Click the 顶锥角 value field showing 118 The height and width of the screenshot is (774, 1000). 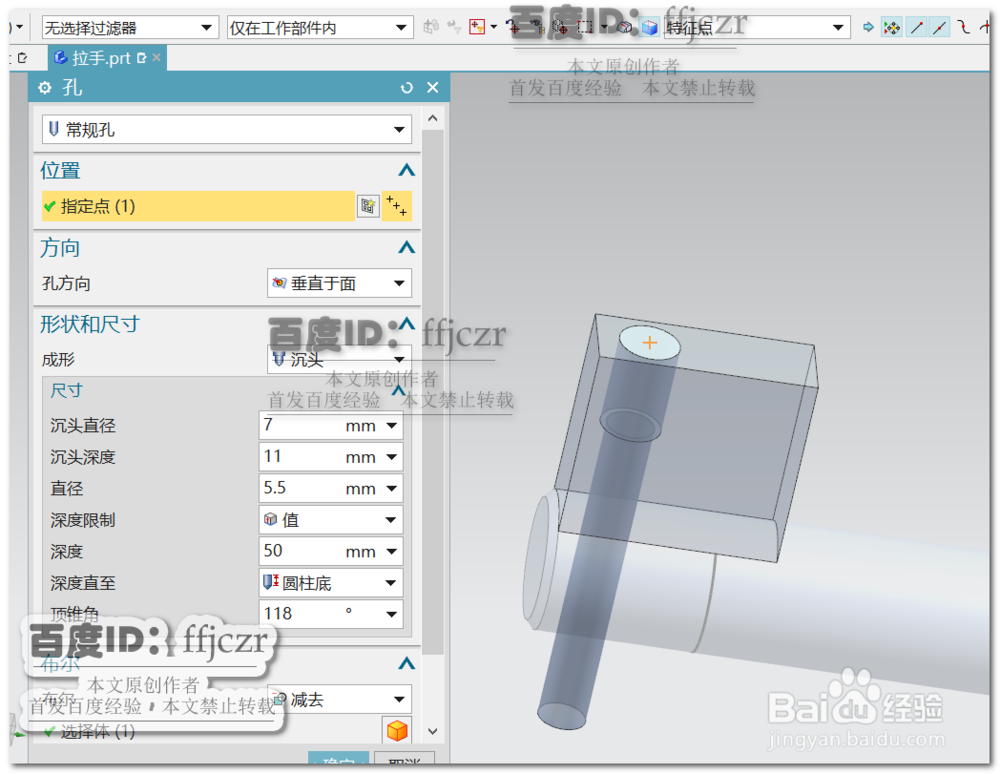click(300, 614)
